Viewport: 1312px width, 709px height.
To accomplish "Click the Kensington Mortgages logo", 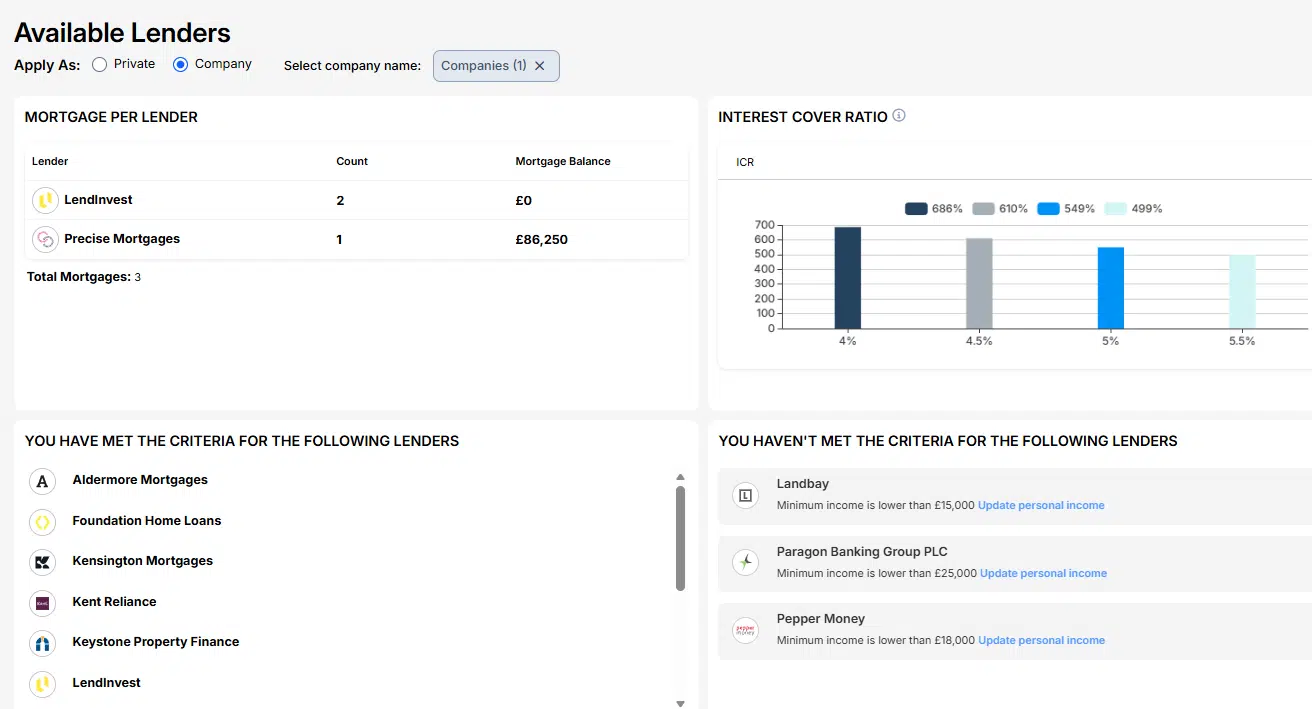I will 42,563.
